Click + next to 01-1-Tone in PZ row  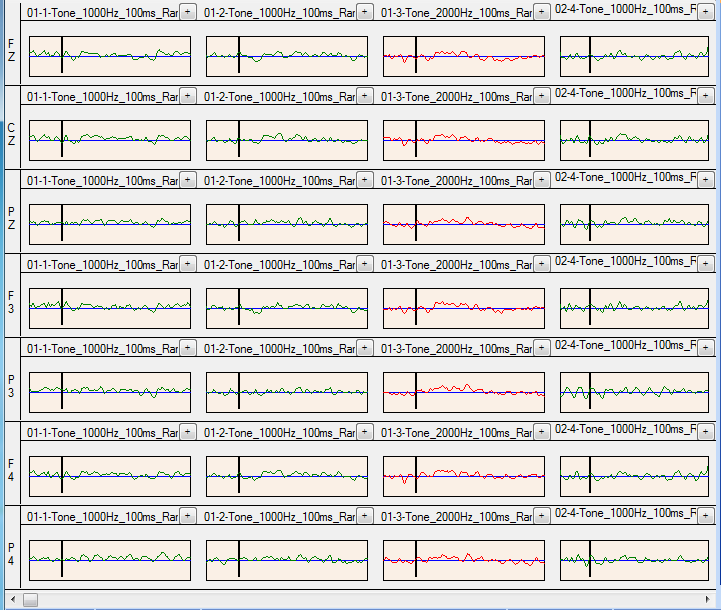tap(188, 180)
